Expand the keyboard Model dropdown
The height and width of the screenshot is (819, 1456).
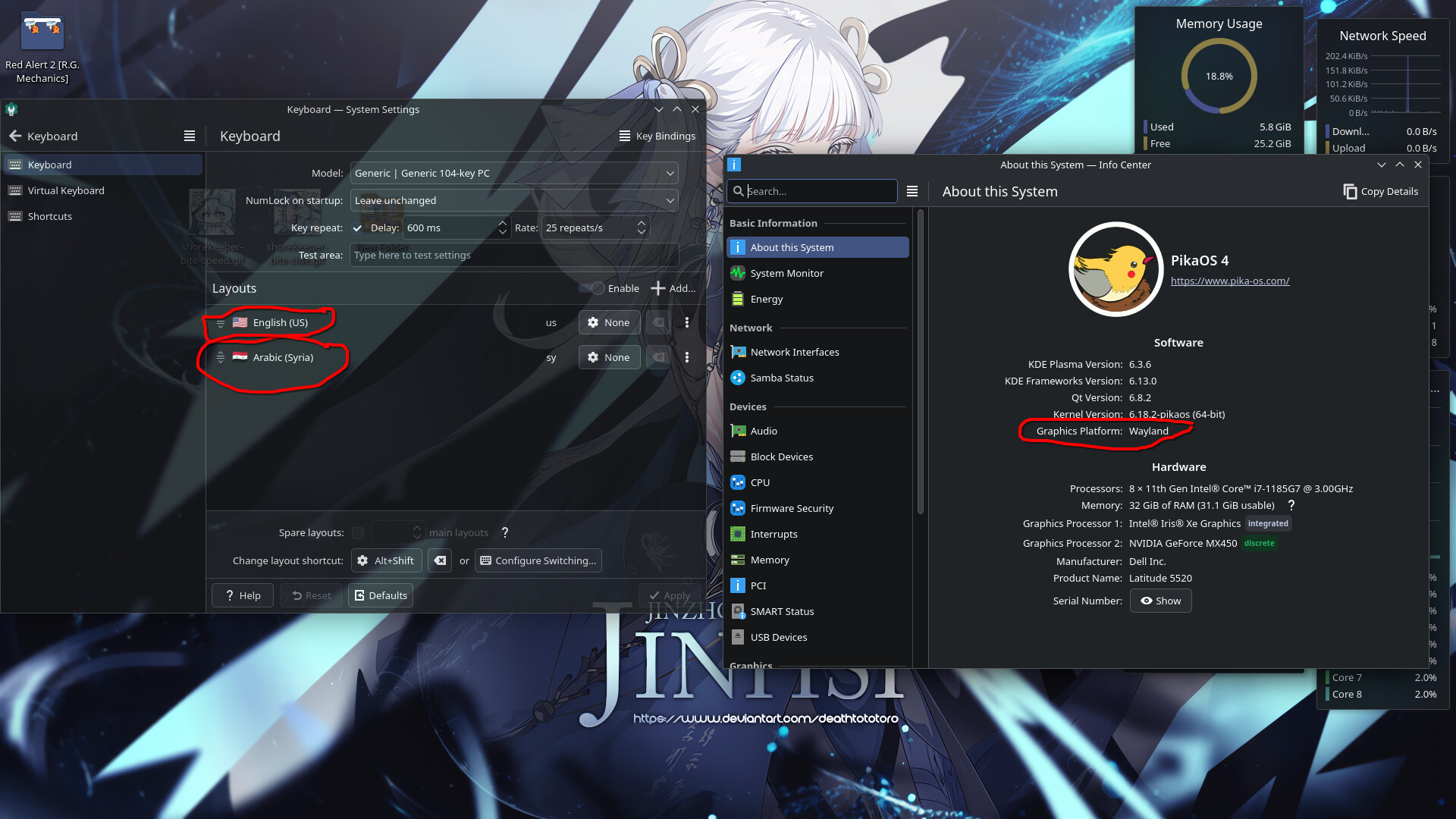point(514,173)
